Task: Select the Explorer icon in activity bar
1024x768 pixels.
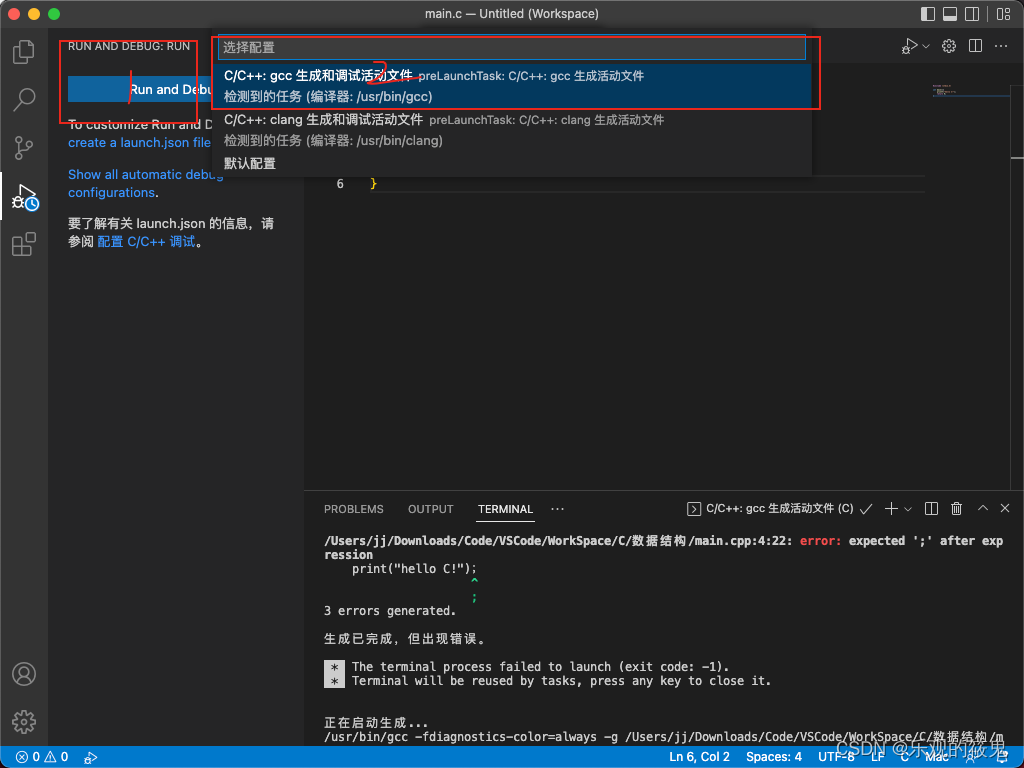Action: pyautogui.click(x=23, y=52)
